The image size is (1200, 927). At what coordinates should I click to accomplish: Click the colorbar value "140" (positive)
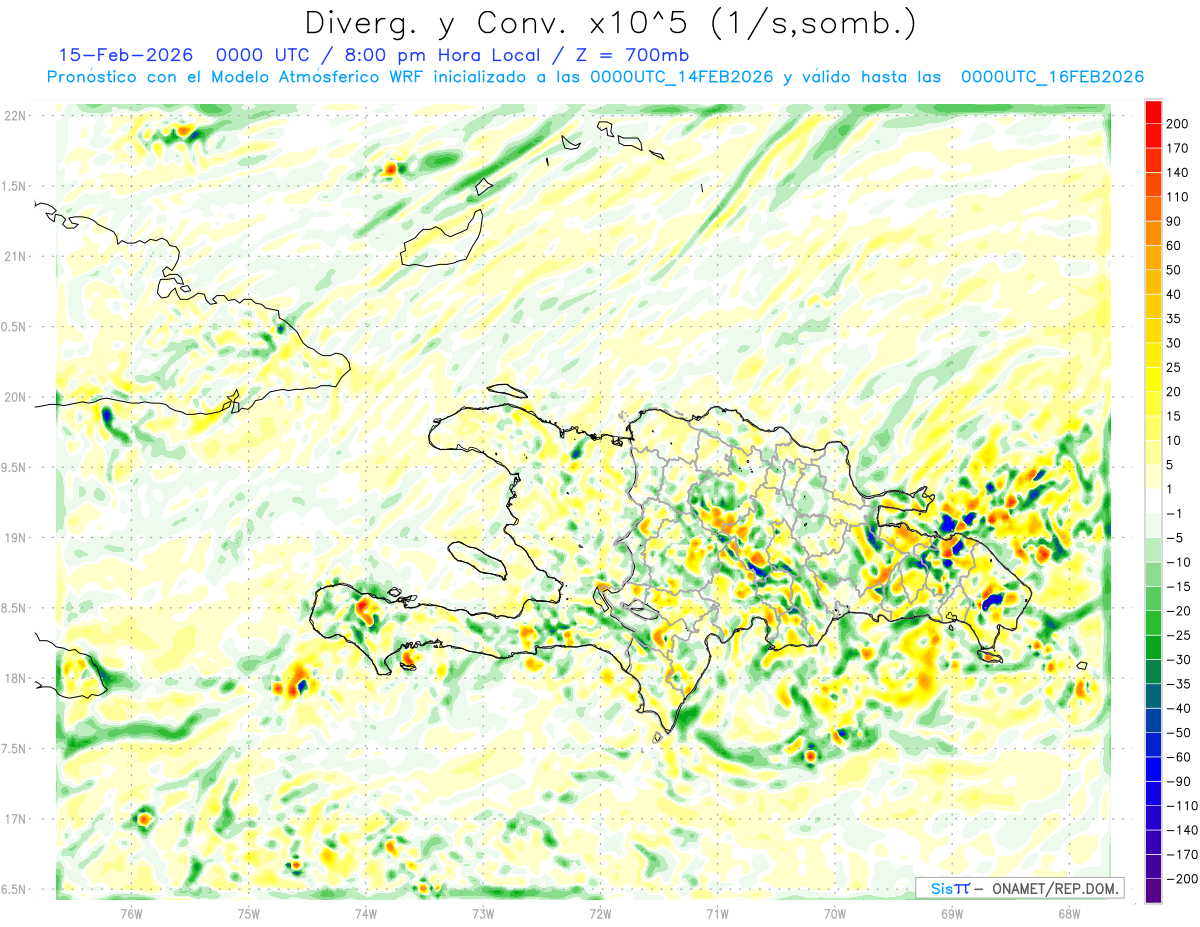pyautogui.click(x=1179, y=173)
